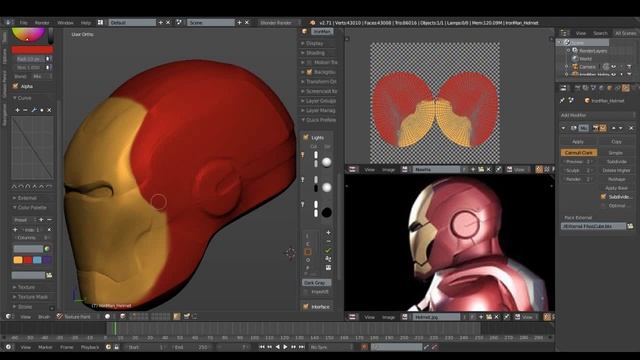
Task: Select the yellow palette color
Action: coord(18,260)
